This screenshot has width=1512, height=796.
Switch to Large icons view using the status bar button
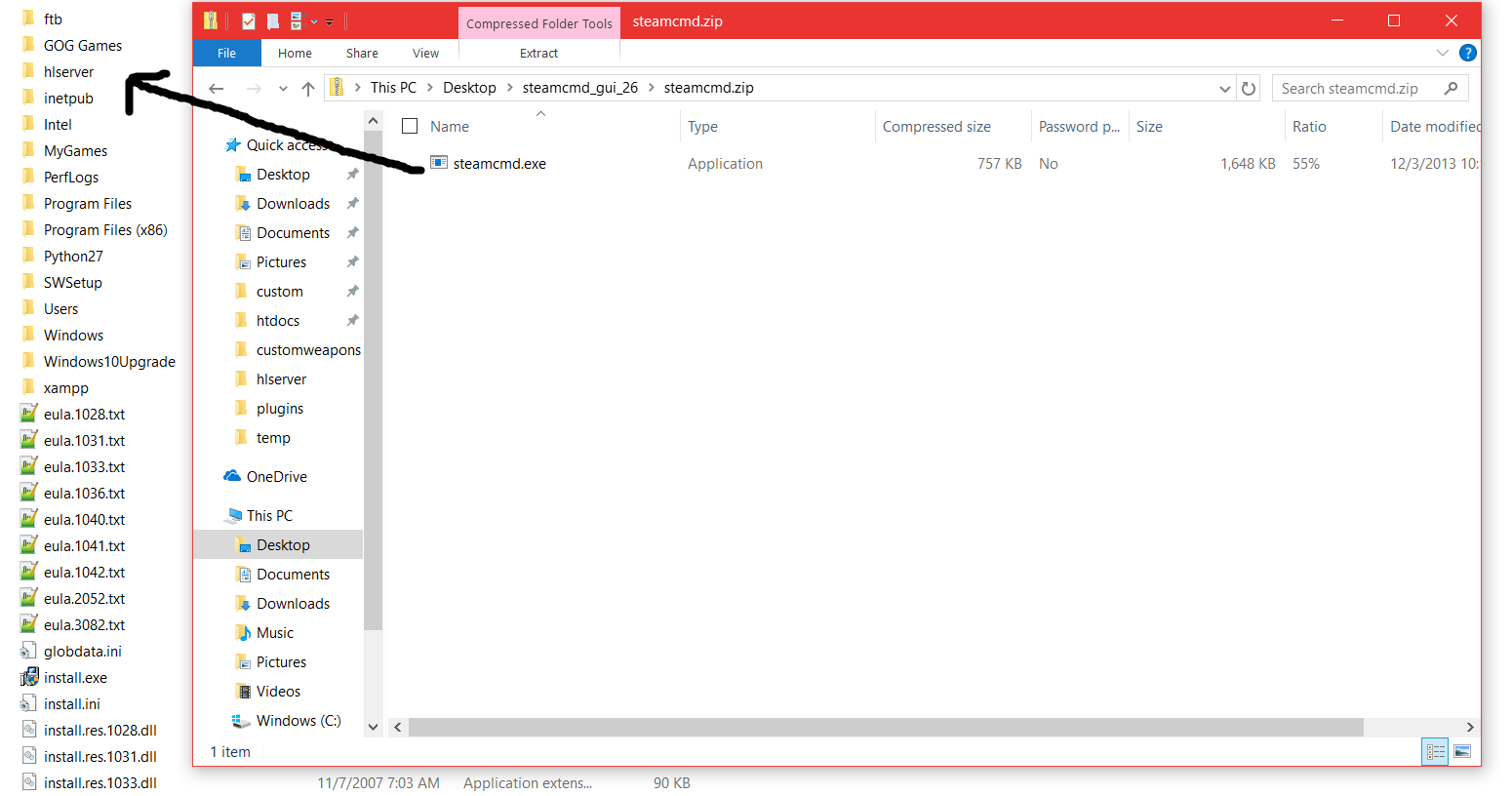[1462, 751]
